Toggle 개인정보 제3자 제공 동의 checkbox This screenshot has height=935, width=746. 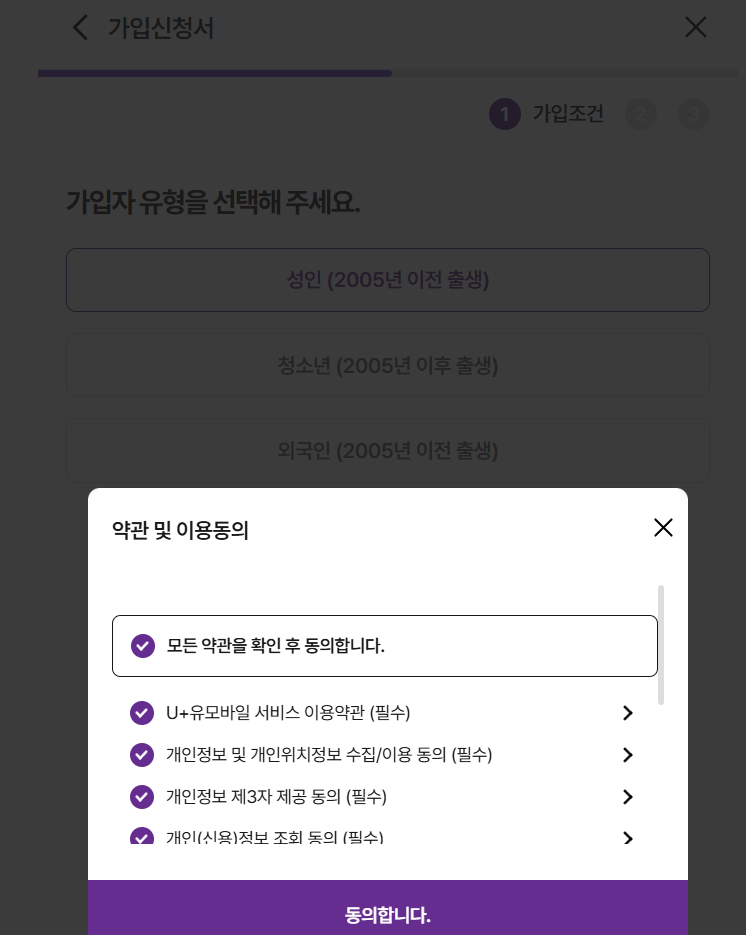[x=142, y=797]
